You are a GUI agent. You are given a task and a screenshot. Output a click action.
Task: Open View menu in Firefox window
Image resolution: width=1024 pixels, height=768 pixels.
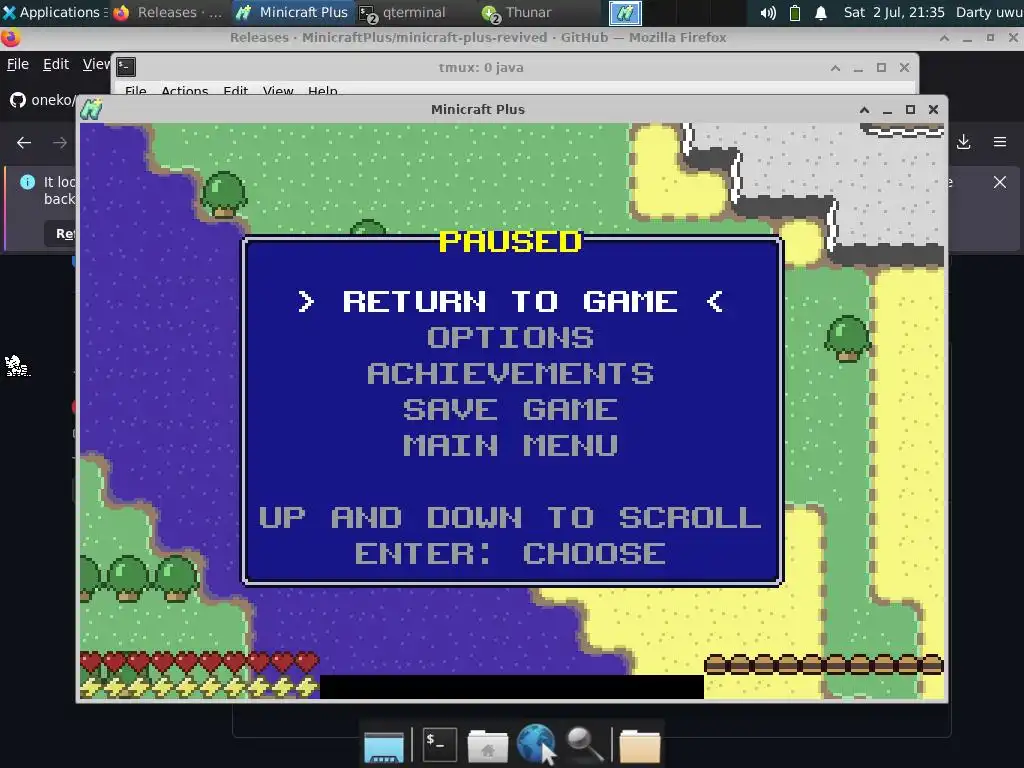coord(96,64)
